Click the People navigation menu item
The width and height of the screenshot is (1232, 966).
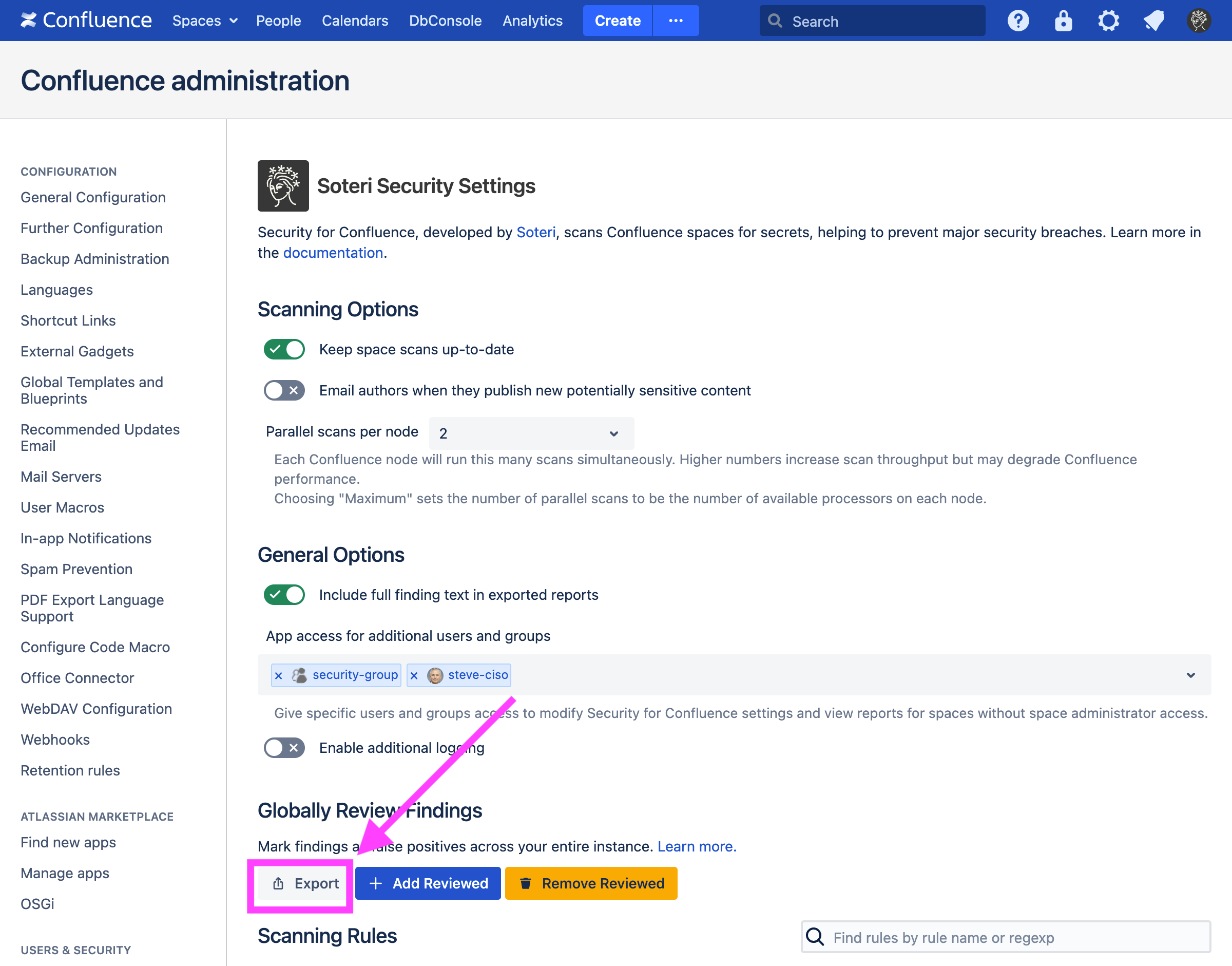click(278, 20)
